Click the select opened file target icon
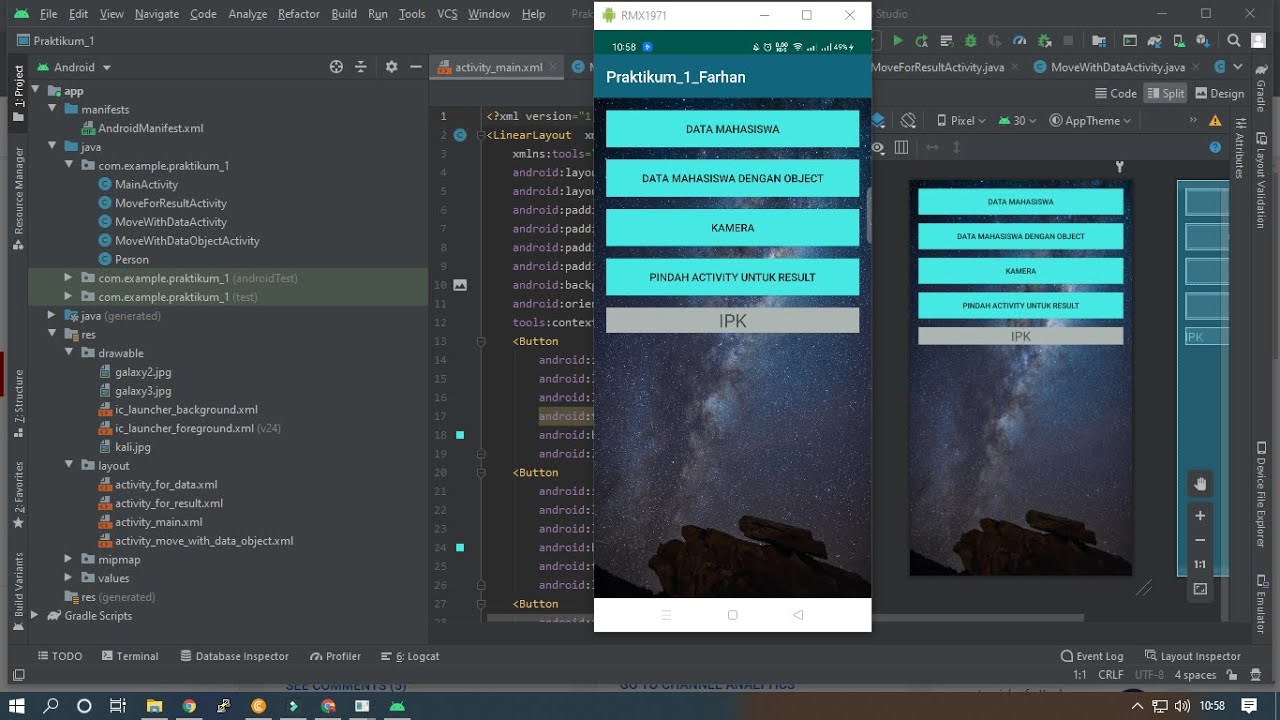The image size is (1280, 720). click(x=336, y=67)
